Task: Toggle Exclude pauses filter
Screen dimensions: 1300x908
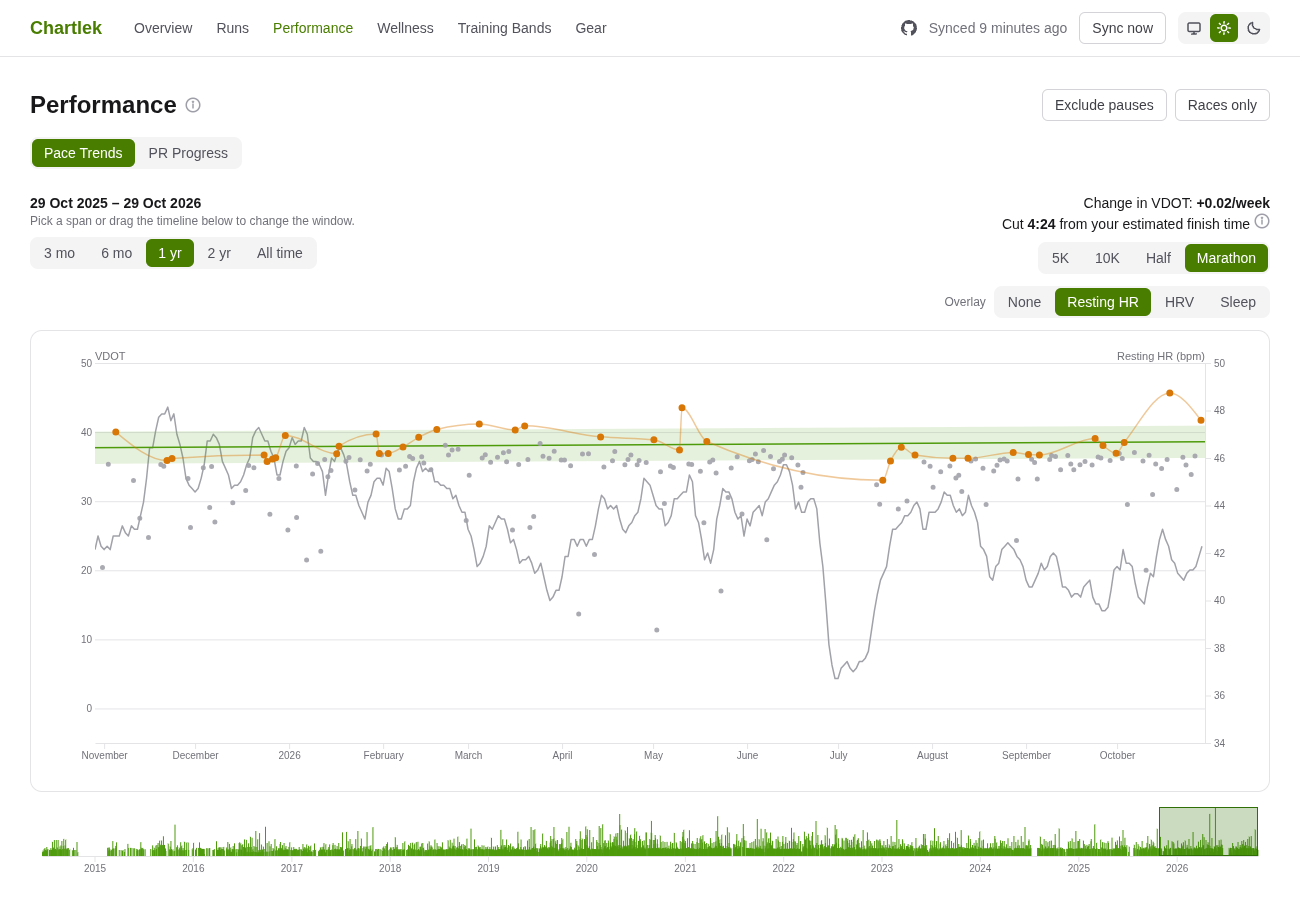Action: (x=1104, y=105)
